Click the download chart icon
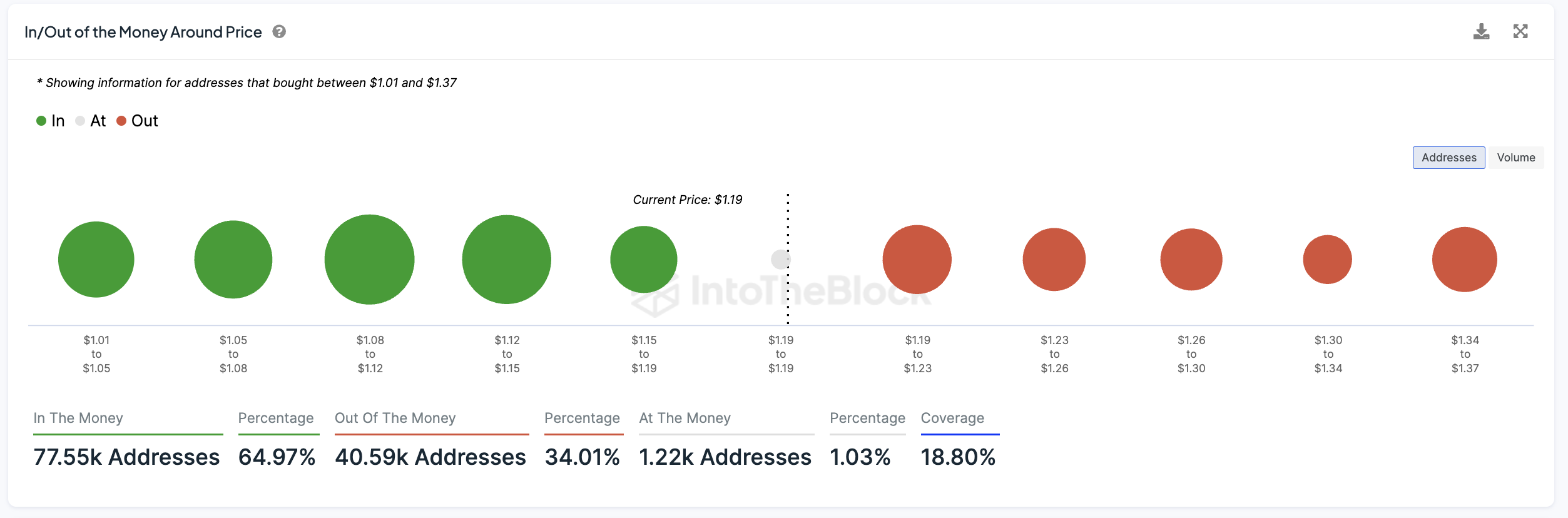 coord(1481,32)
